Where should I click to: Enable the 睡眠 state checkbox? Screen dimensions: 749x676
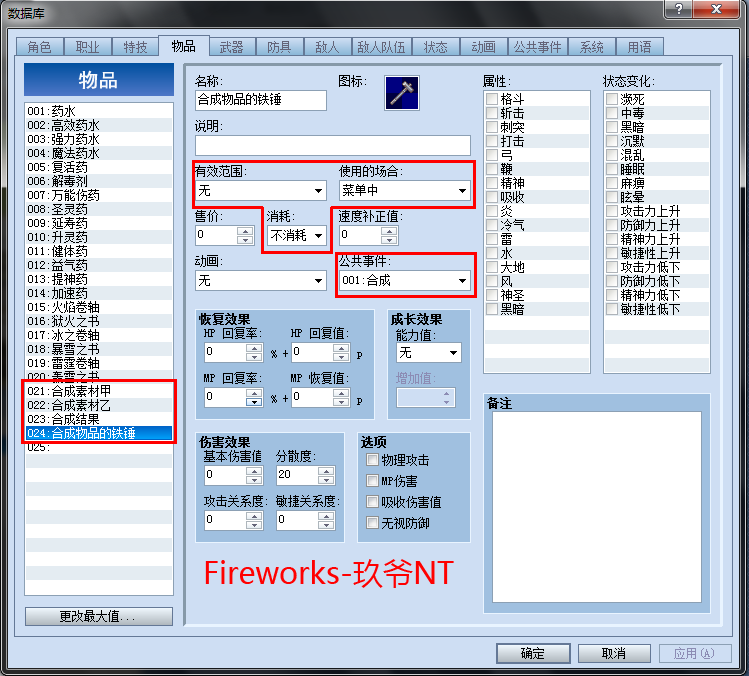coord(612,169)
